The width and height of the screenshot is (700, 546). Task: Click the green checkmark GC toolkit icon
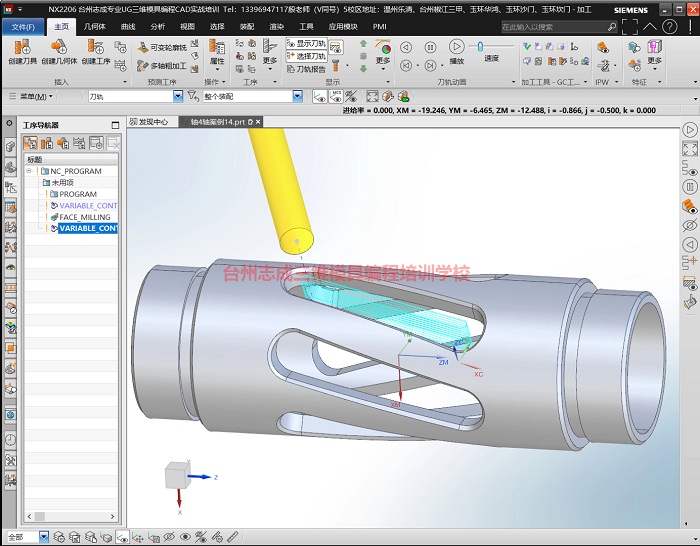coord(527,46)
